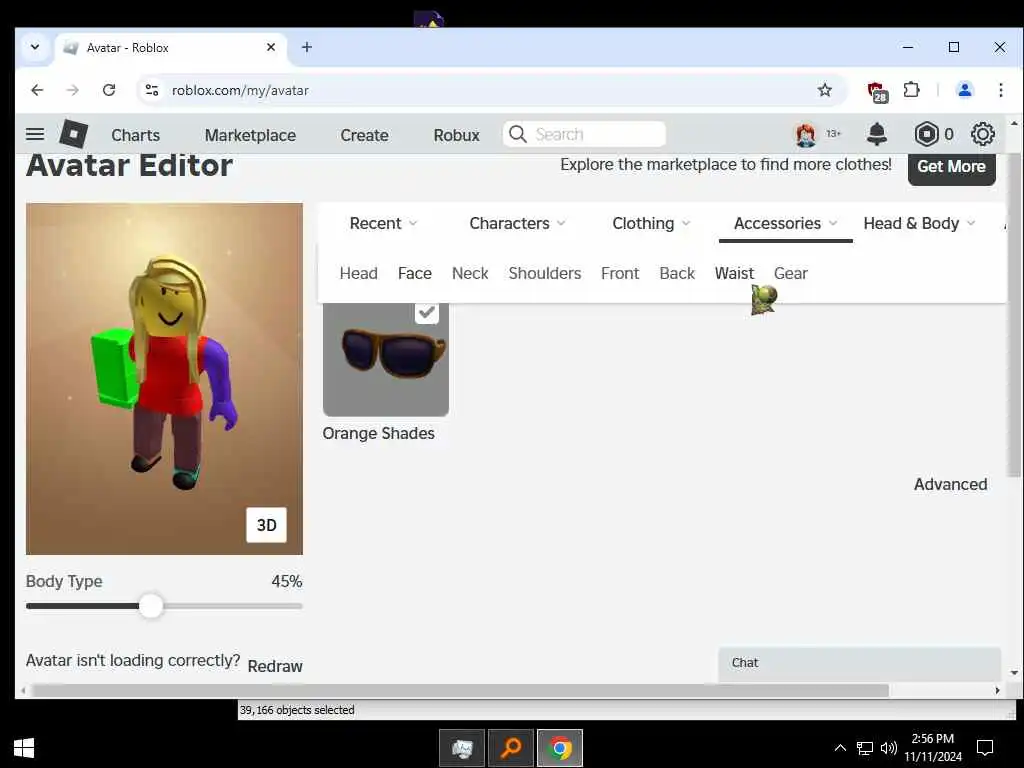Click the Roblox logo home icon
This screenshot has height=768, width=1024.
click(x=73, y=135)
